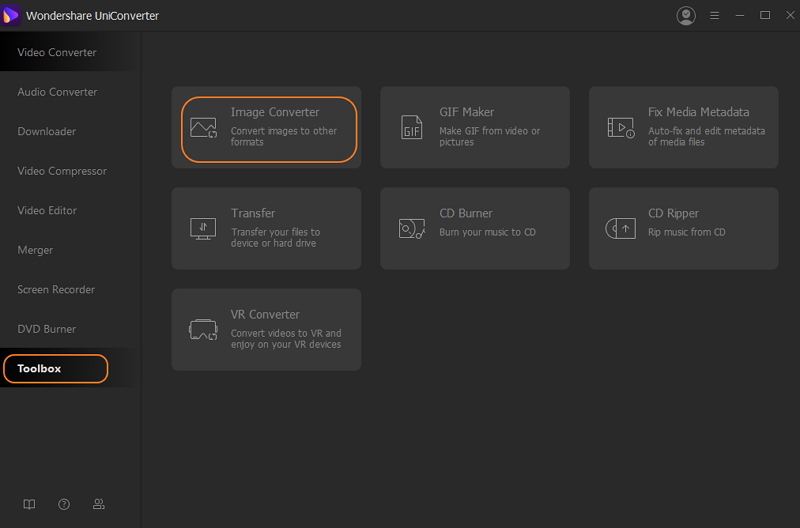Image resolution: width=800 pixels, height=528 pixels.
Task: Open the user guide book icon
Action: (x=30, y=504)
